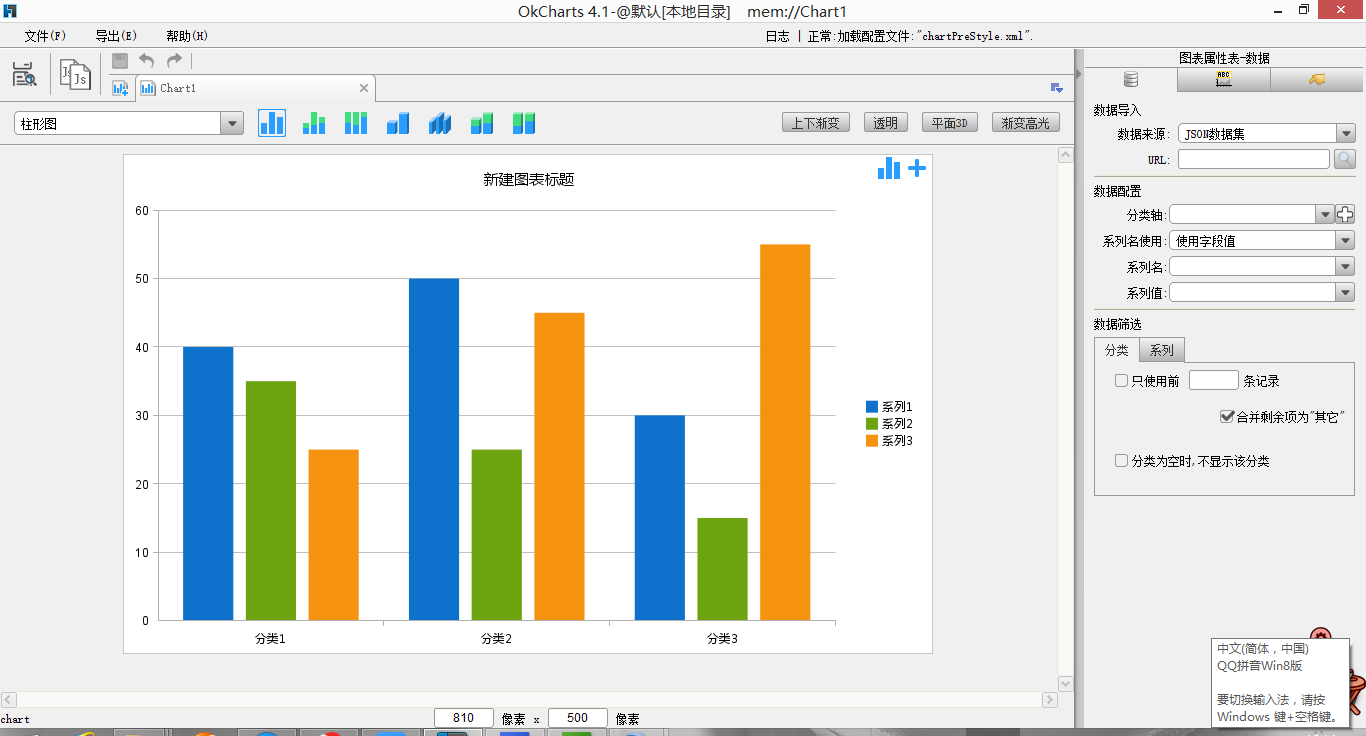This screenshot has width=1366, height=736.
Task: Toggle the 上下渐变 style button
Action: point(816,123)
